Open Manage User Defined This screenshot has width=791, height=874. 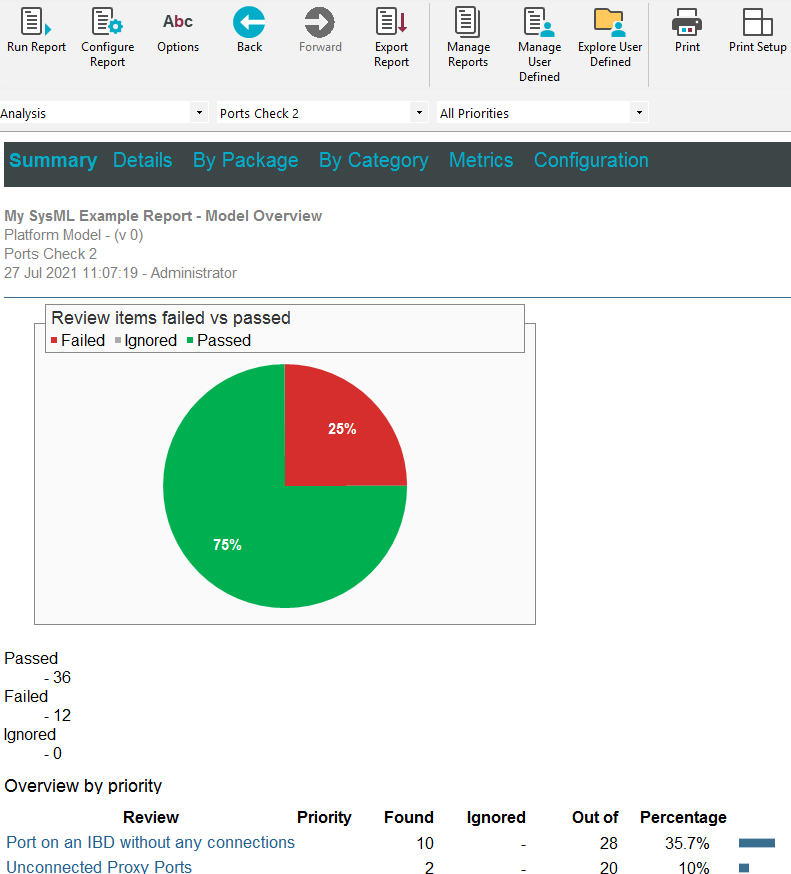tap(539, 22)
